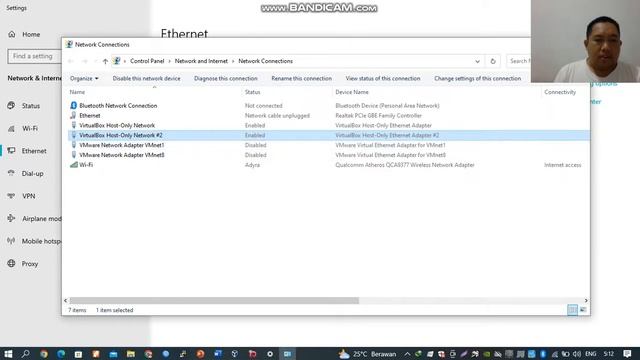Select the Bluetooth Network Connection adapter icon

[x=73, y=106]
